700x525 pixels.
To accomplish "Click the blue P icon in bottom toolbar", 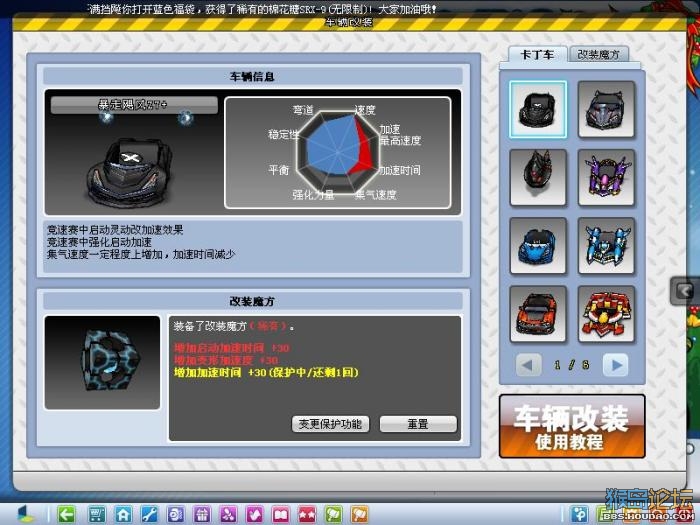I will pos(579,515).
